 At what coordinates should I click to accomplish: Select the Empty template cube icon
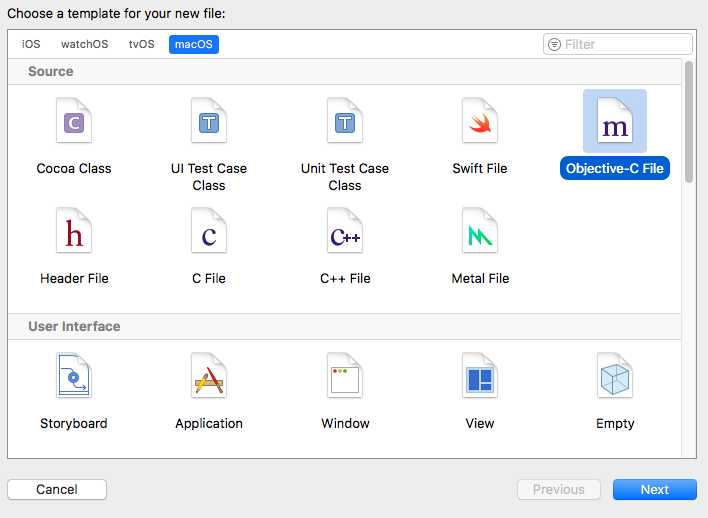615,375
